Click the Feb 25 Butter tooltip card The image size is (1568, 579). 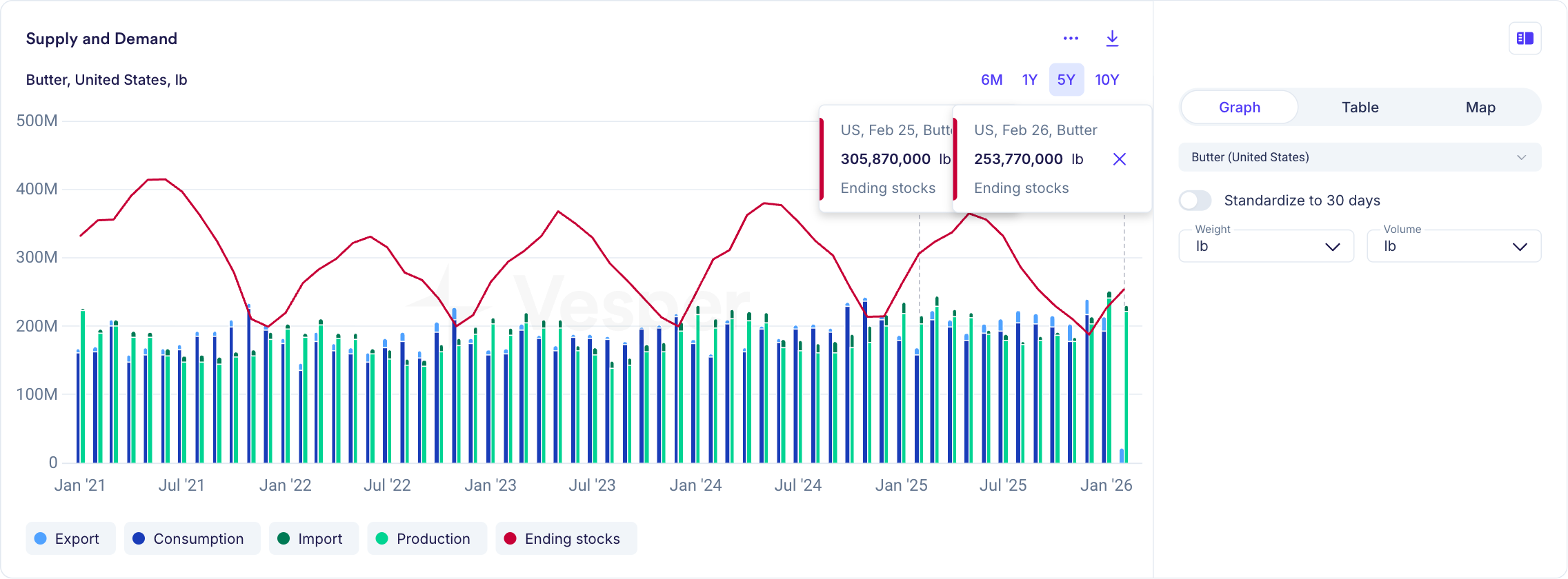pos(886,159)
